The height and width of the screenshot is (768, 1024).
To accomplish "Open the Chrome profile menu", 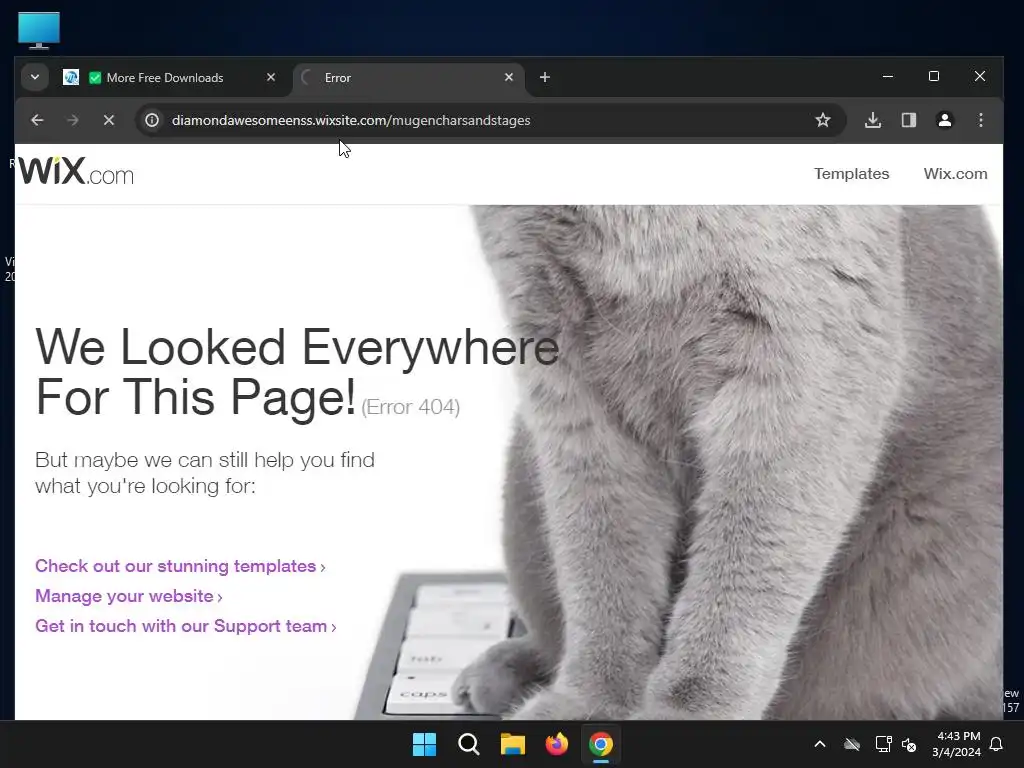I will click(944, 120).
